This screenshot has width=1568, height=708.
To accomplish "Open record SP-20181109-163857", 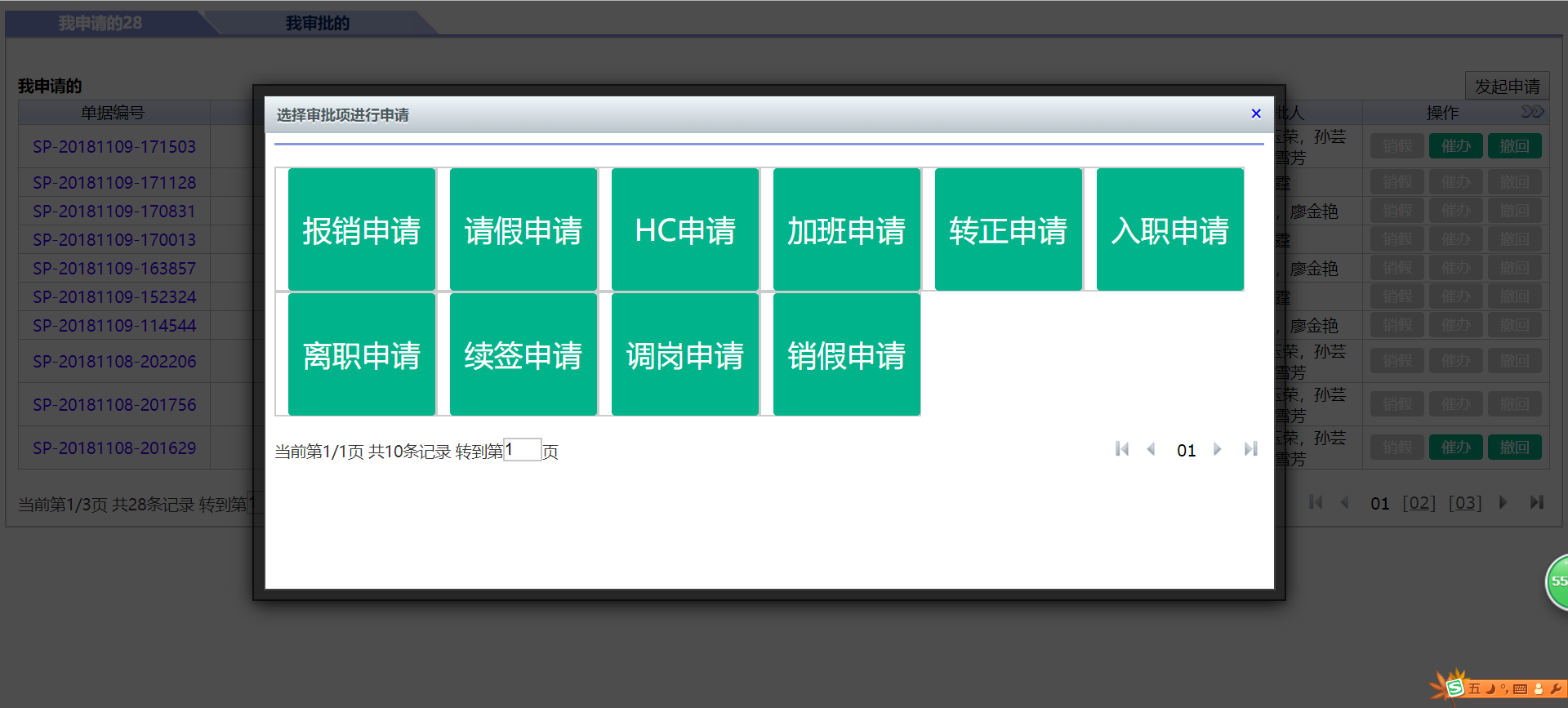I will (114, 269).
